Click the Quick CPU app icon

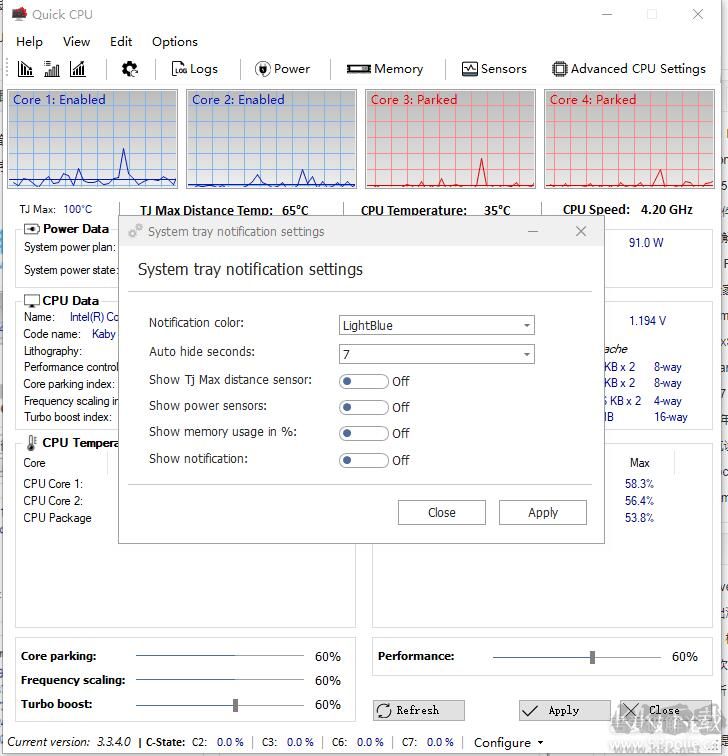19,14
